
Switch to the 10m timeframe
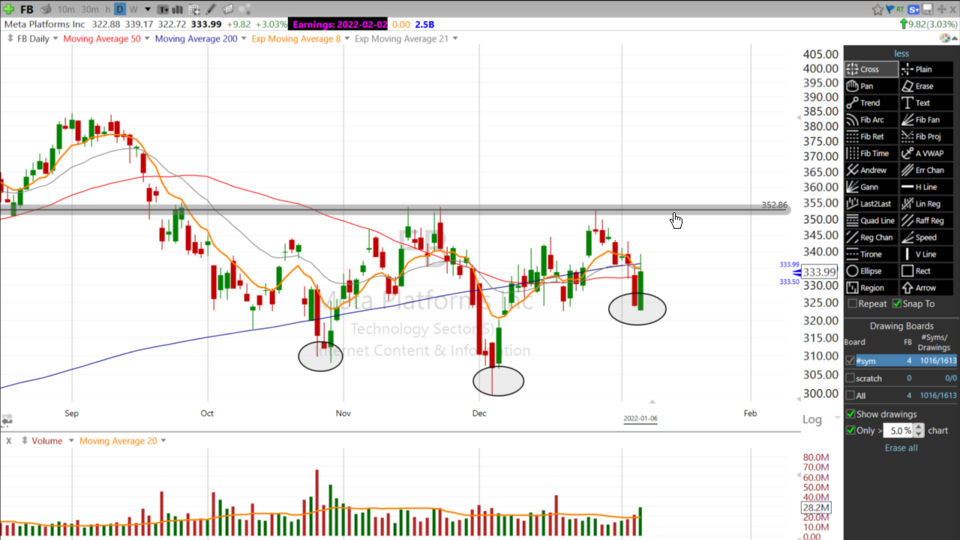click(x=66, y=9)
